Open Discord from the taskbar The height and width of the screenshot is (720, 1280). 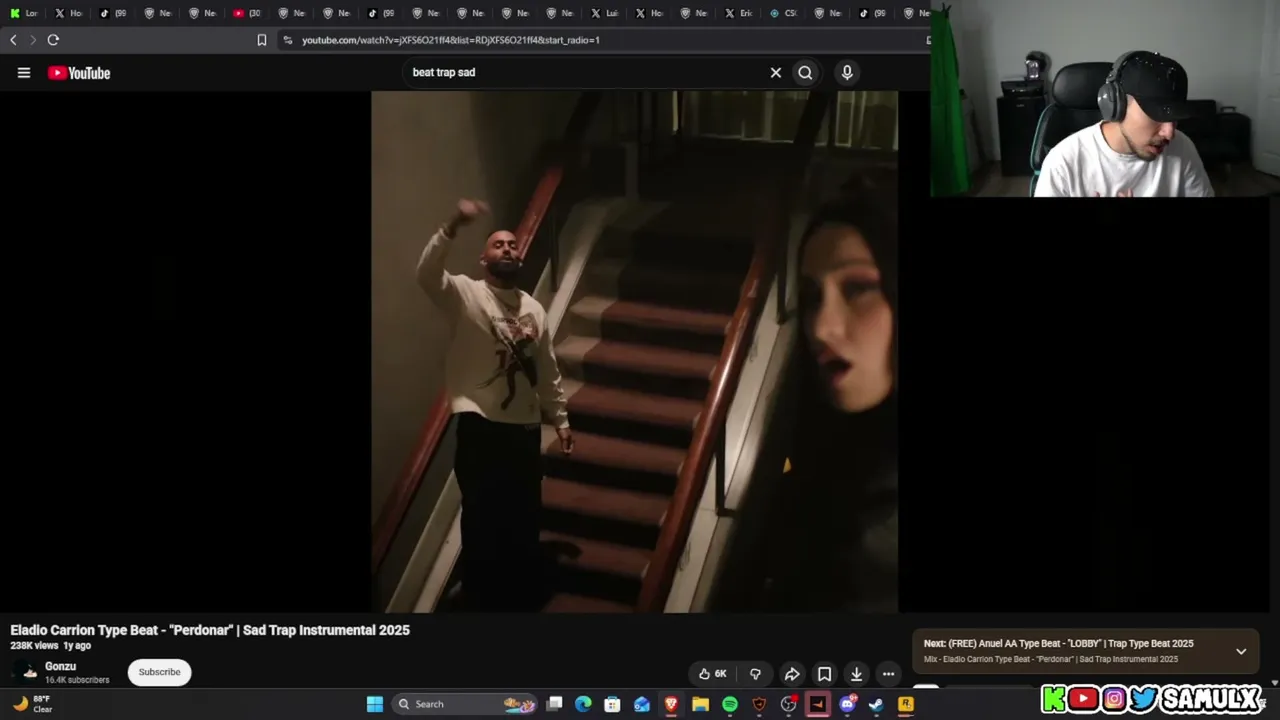847,704
